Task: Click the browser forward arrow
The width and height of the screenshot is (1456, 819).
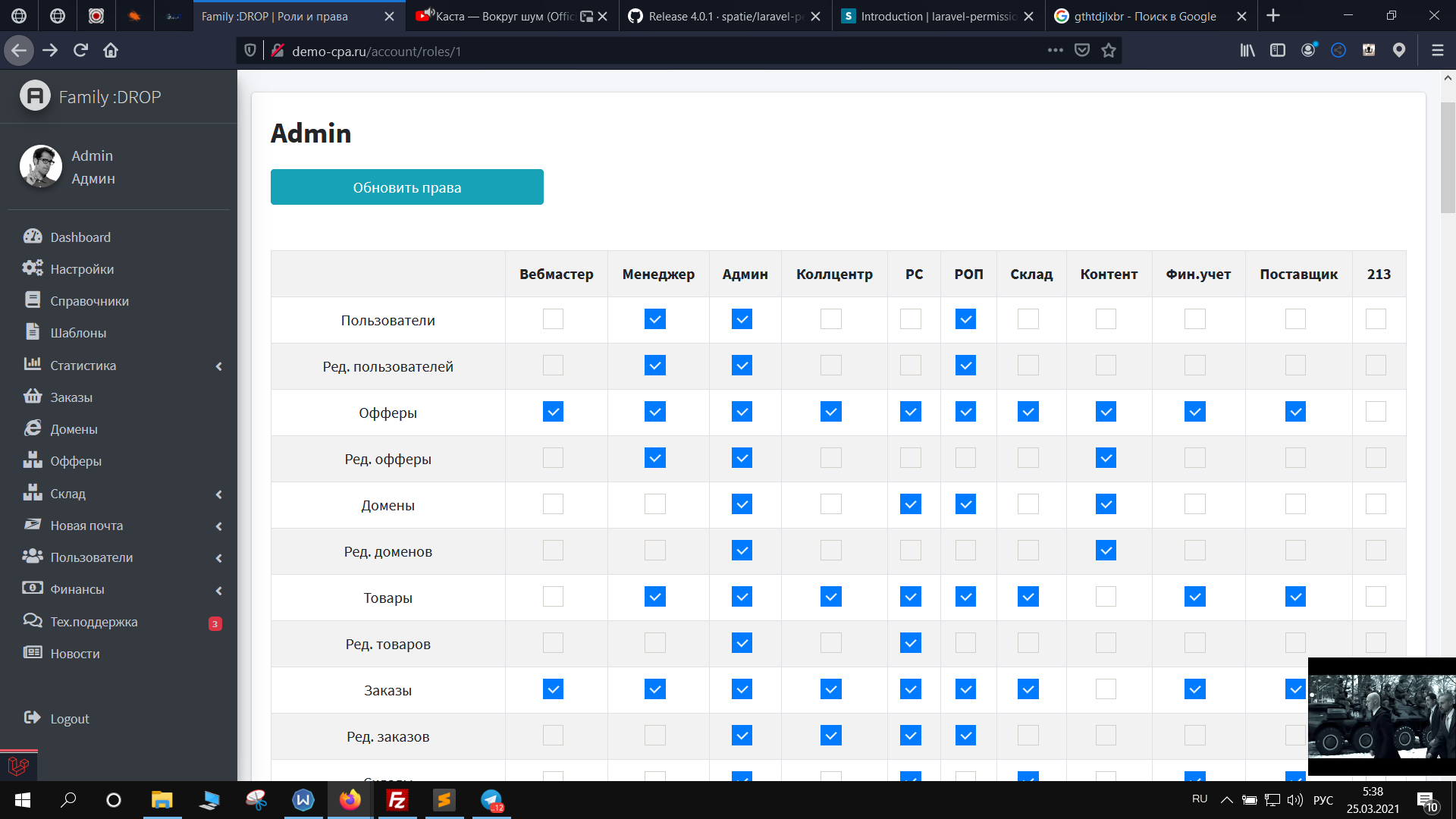Action: (50, 50)
